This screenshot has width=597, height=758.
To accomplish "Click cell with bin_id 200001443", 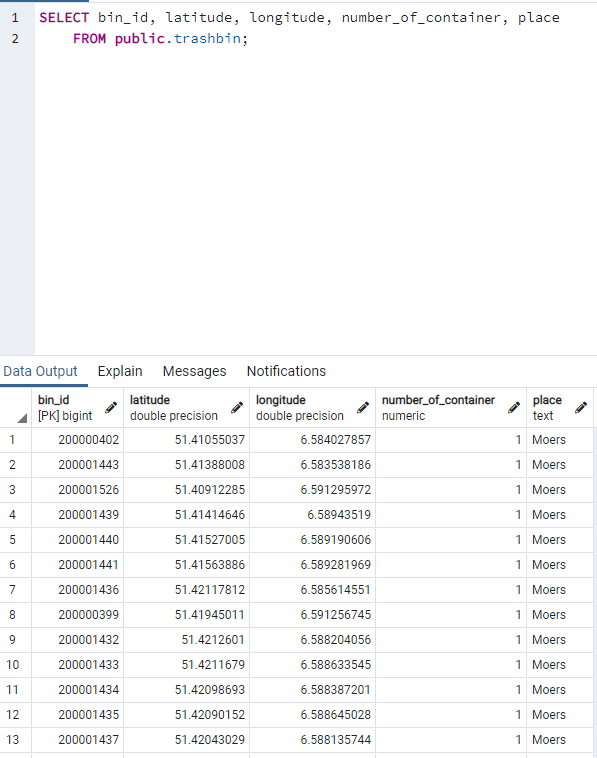I will pos(77,465).
